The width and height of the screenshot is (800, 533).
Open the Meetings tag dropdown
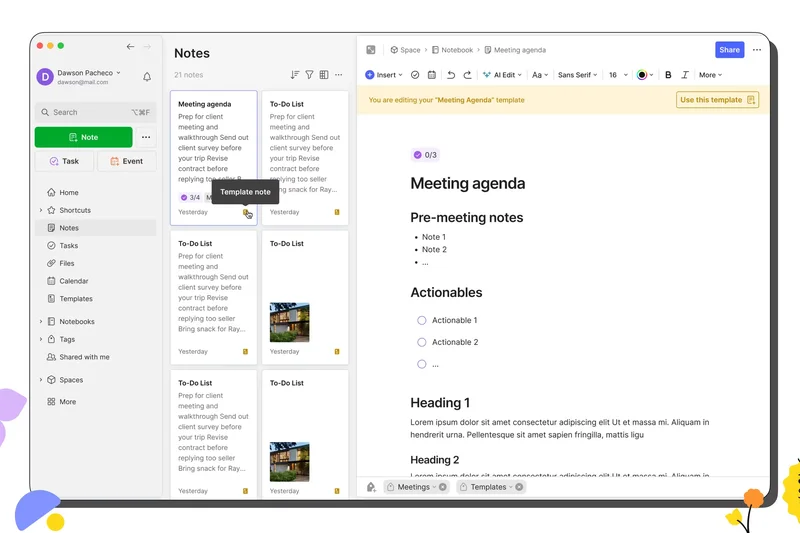click(x=434, y=487)
